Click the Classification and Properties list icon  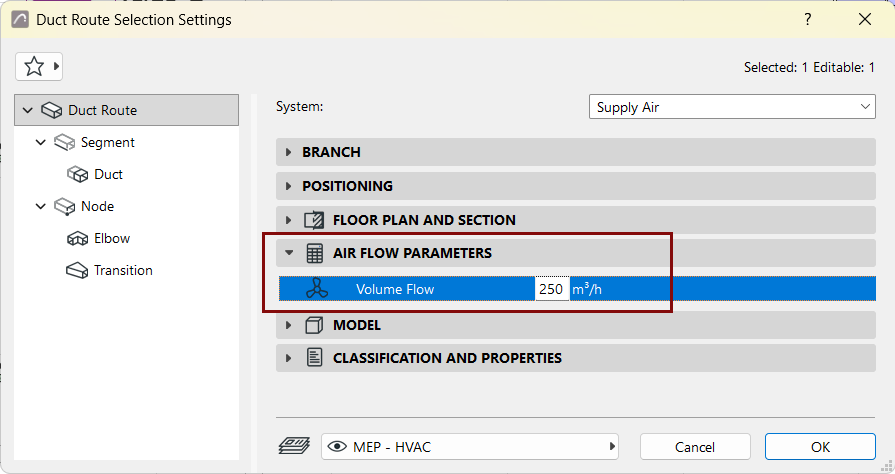click(x=315, y=357)
